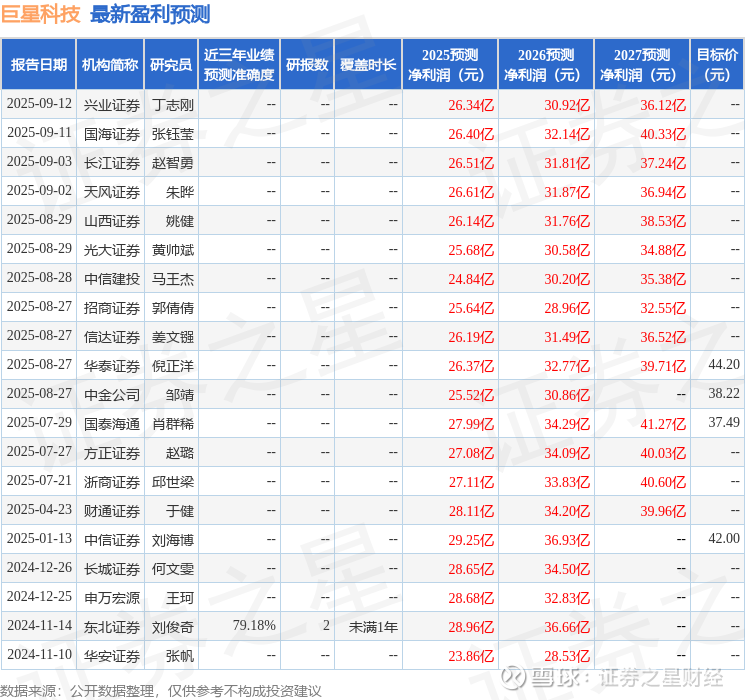
Task: Select the 信达证券 institution cell
Action: coord(112,337)
